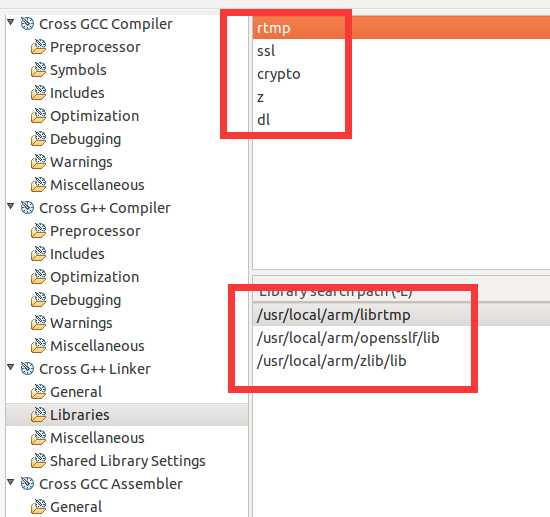Open General under Cross G++ Linker

76,392
